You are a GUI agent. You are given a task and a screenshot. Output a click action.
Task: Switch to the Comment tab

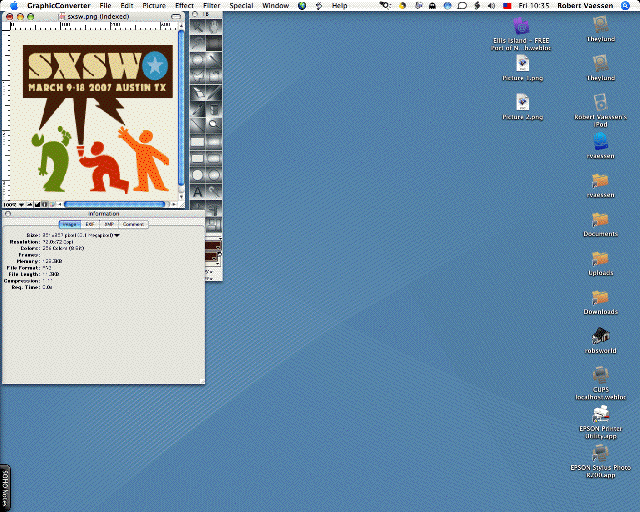pyautogui.click(x=133, y=224)
